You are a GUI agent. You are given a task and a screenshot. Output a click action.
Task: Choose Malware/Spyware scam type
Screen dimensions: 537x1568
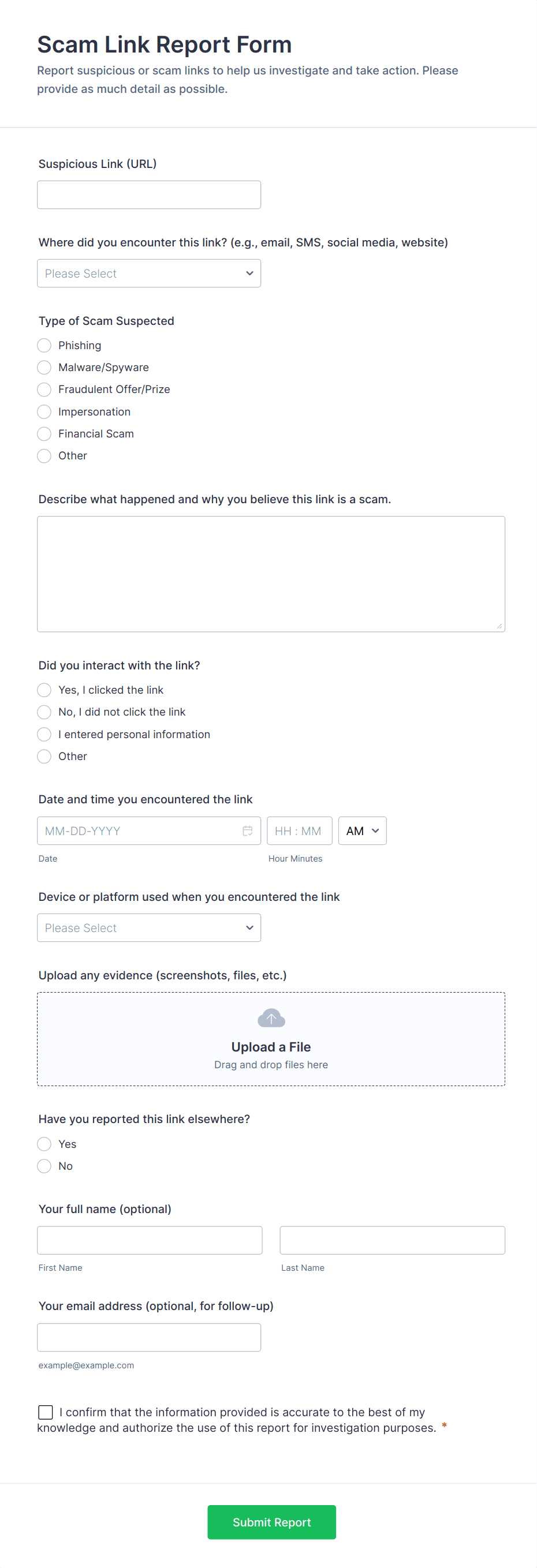(x=44, y=368)
